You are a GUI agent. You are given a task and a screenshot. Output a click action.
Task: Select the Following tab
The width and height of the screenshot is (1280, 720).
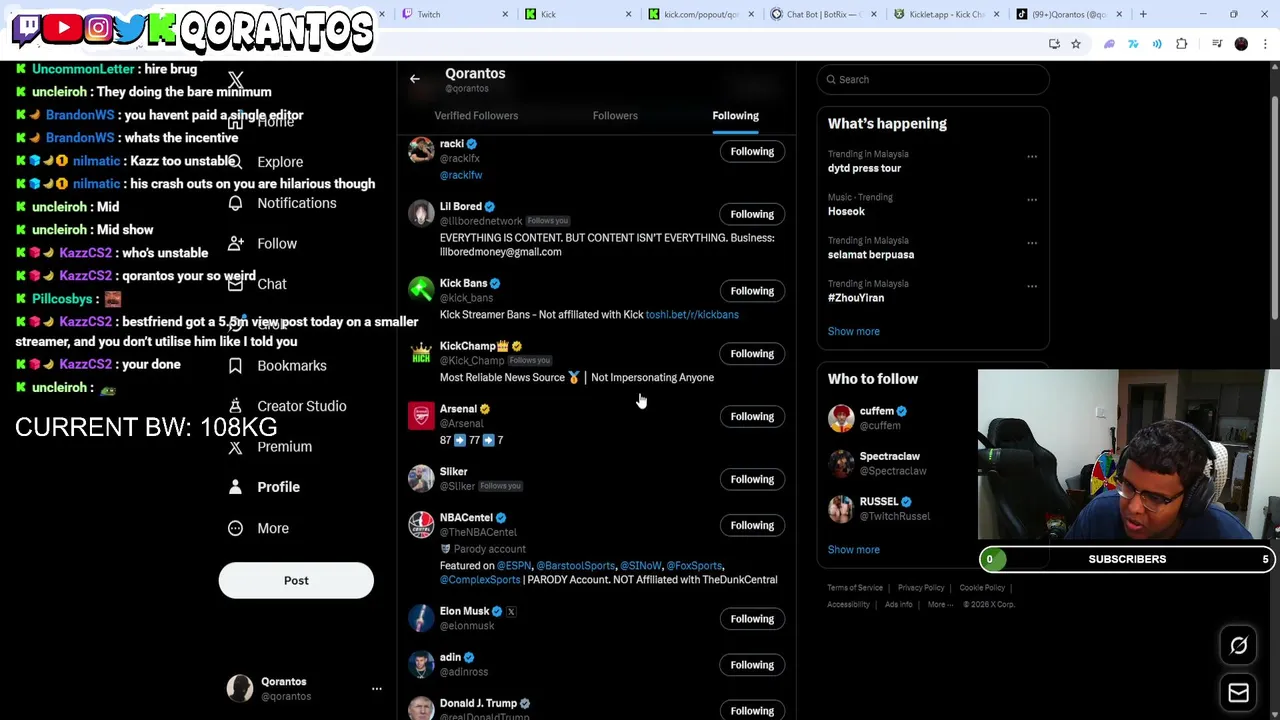(x=735, y=116)
